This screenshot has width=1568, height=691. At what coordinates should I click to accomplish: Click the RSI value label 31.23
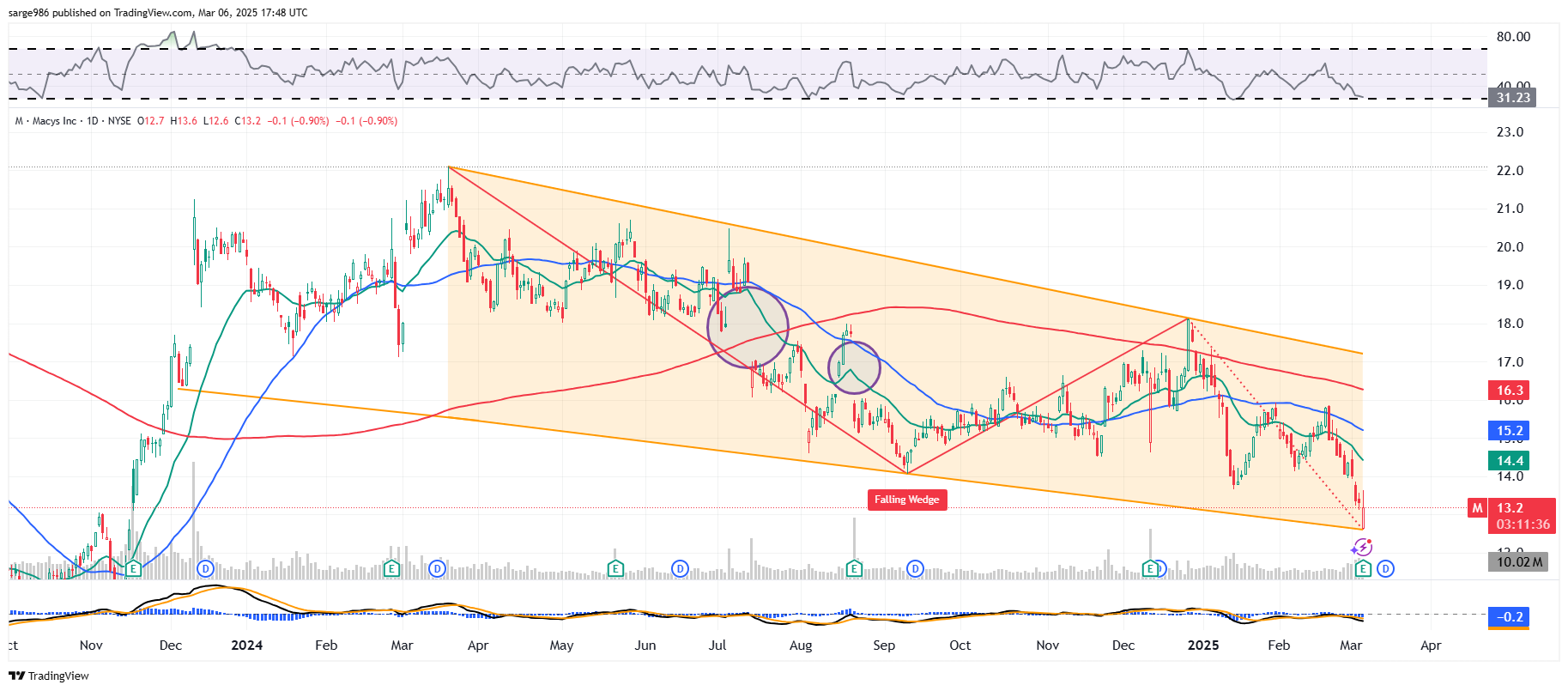click(1513, 98)
